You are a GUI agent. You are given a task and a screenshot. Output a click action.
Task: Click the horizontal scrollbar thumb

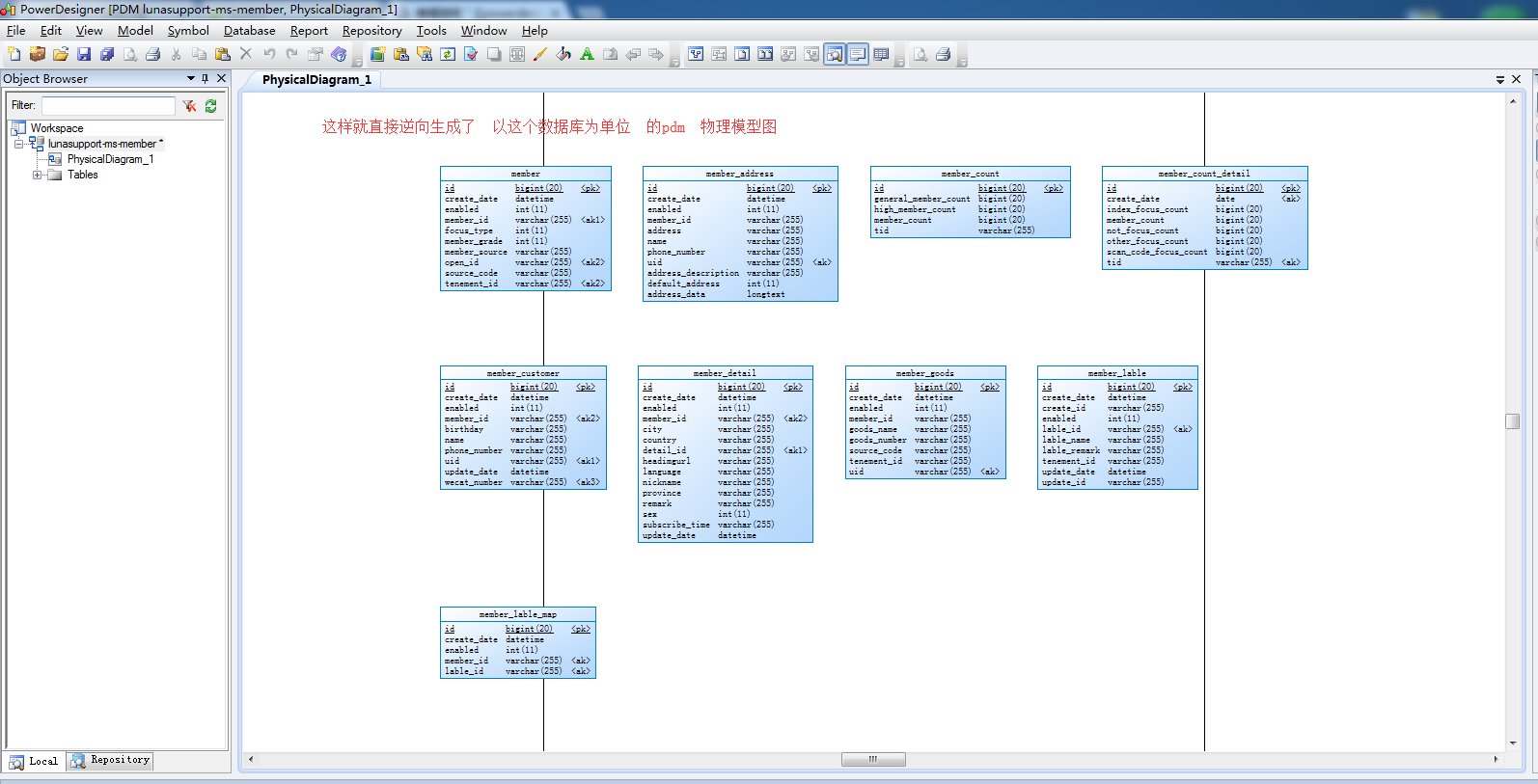(873, 759)
